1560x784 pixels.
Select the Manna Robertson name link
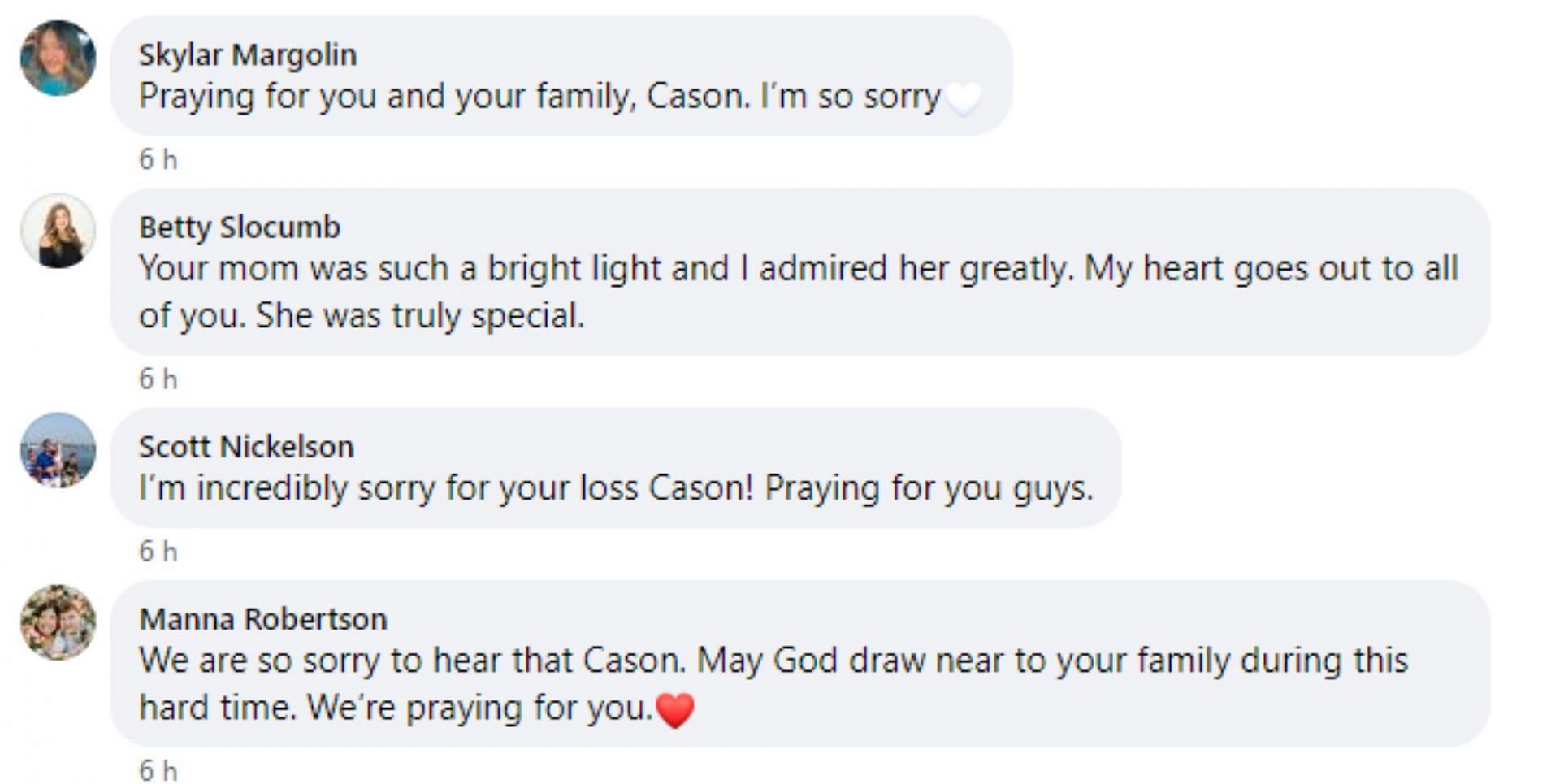(x=262, y=619)
